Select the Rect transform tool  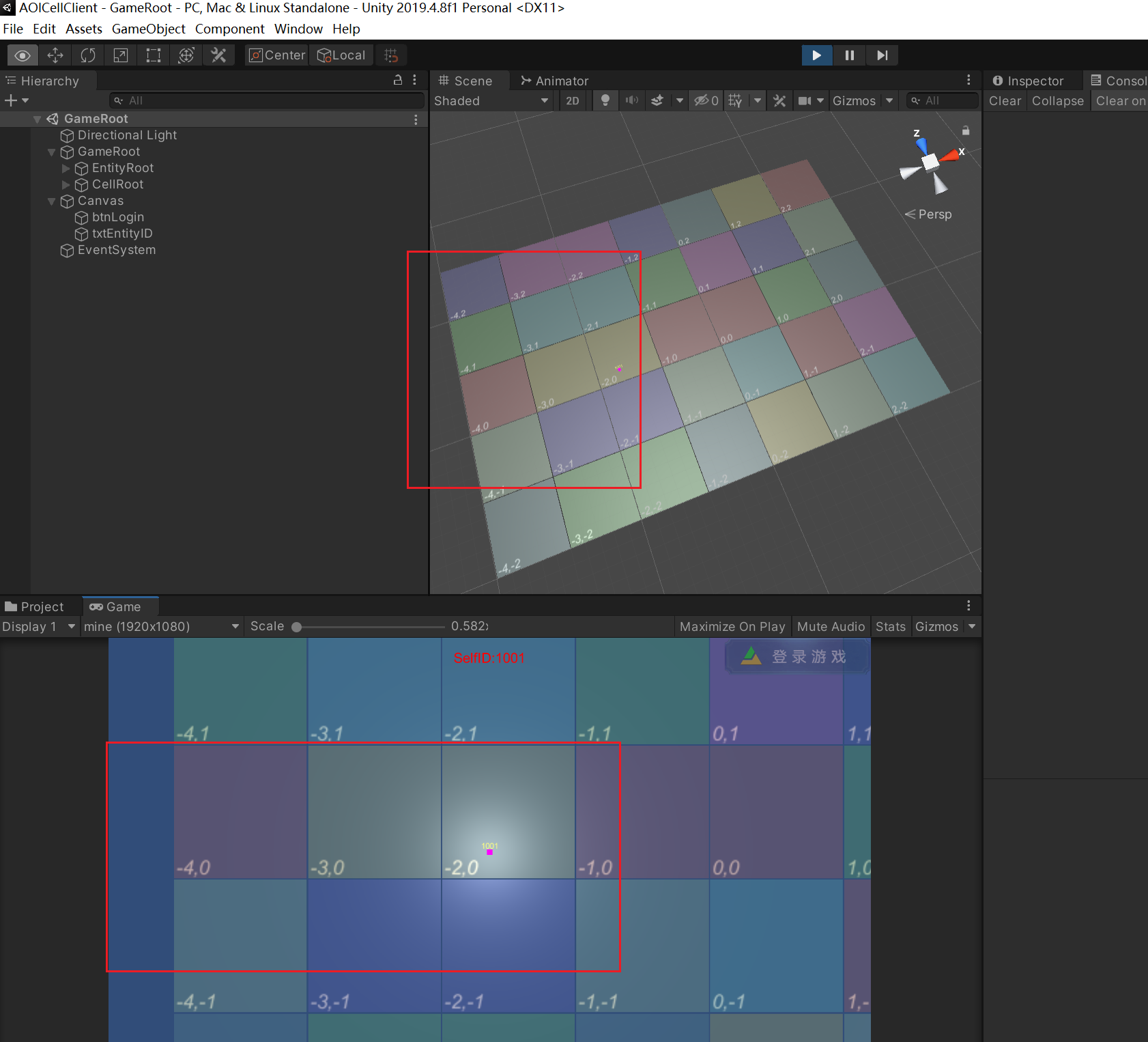tap(154, 55)
